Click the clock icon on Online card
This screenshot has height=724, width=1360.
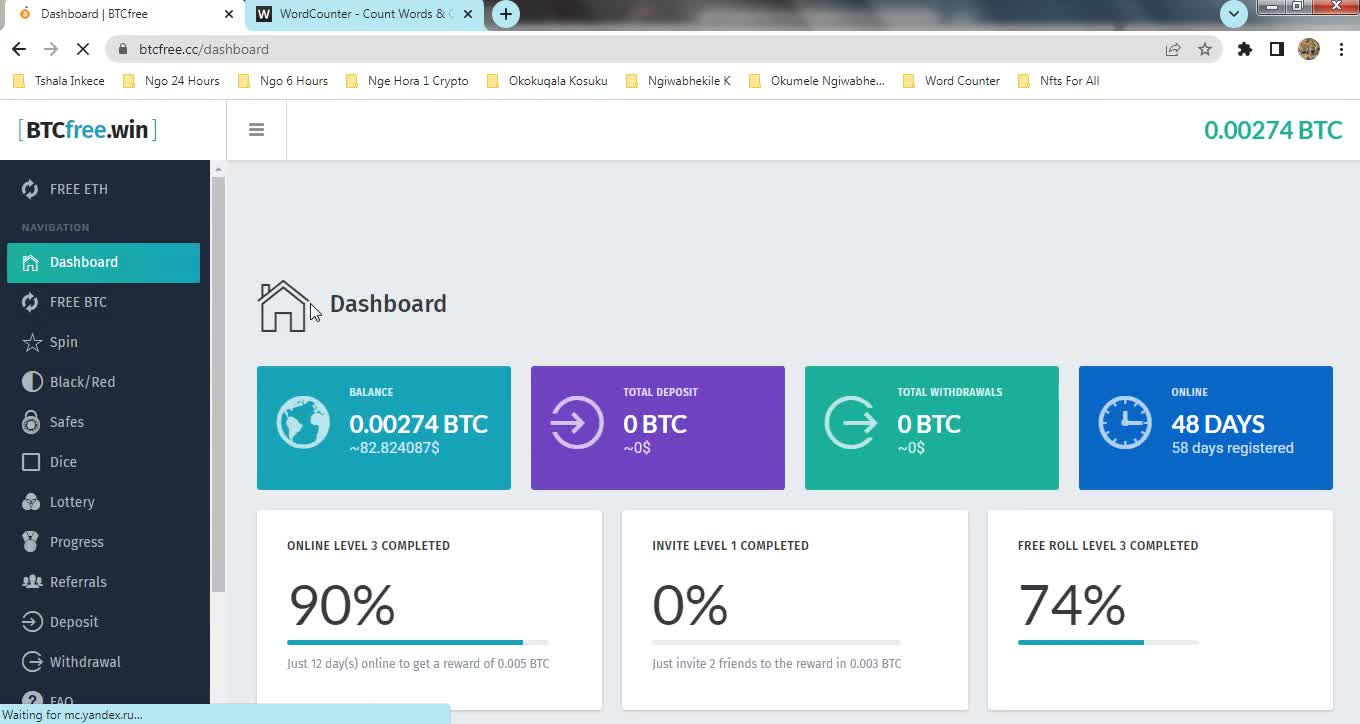pyautogui.click(x=1125, y=422)
